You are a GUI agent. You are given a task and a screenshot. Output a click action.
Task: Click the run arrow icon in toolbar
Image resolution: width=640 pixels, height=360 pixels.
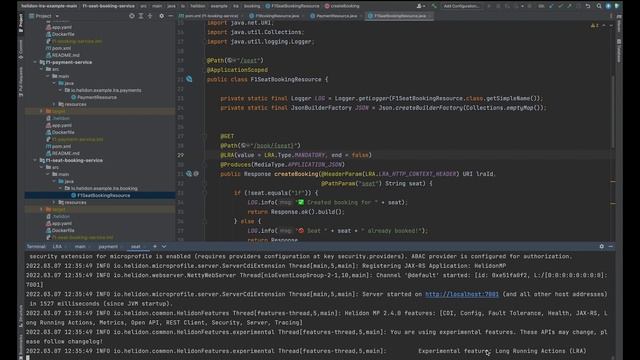(x=489, y=6)
